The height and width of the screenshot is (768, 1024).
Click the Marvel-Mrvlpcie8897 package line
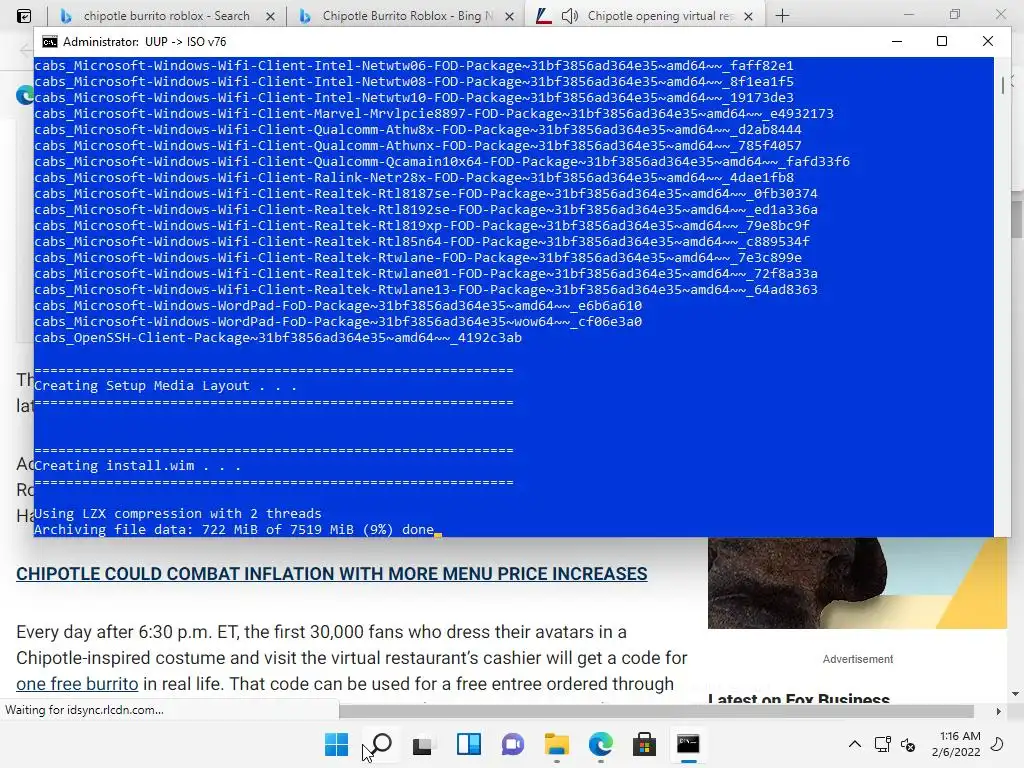tap(434, 113)
